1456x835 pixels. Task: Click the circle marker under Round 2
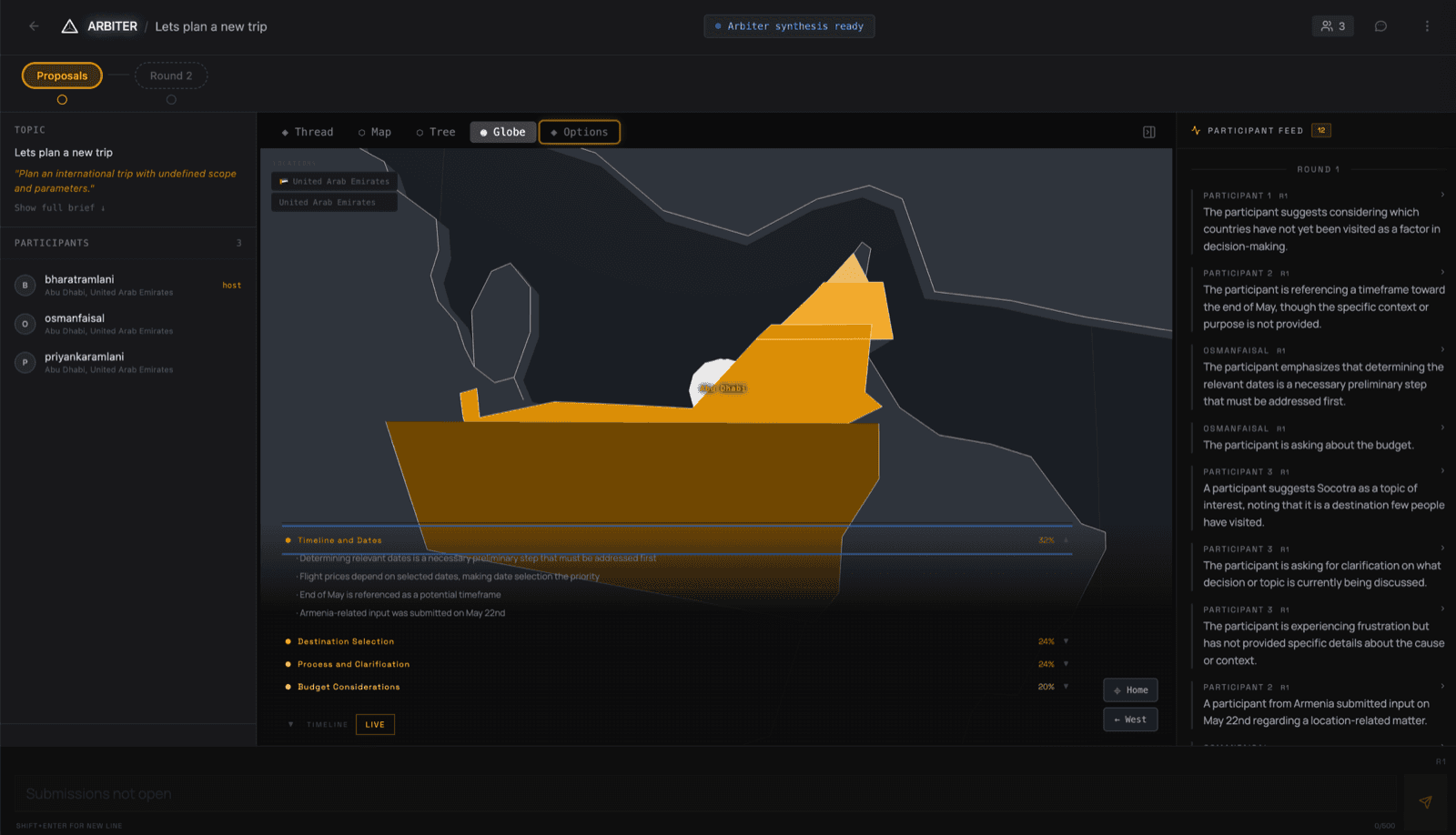point(171,100)
